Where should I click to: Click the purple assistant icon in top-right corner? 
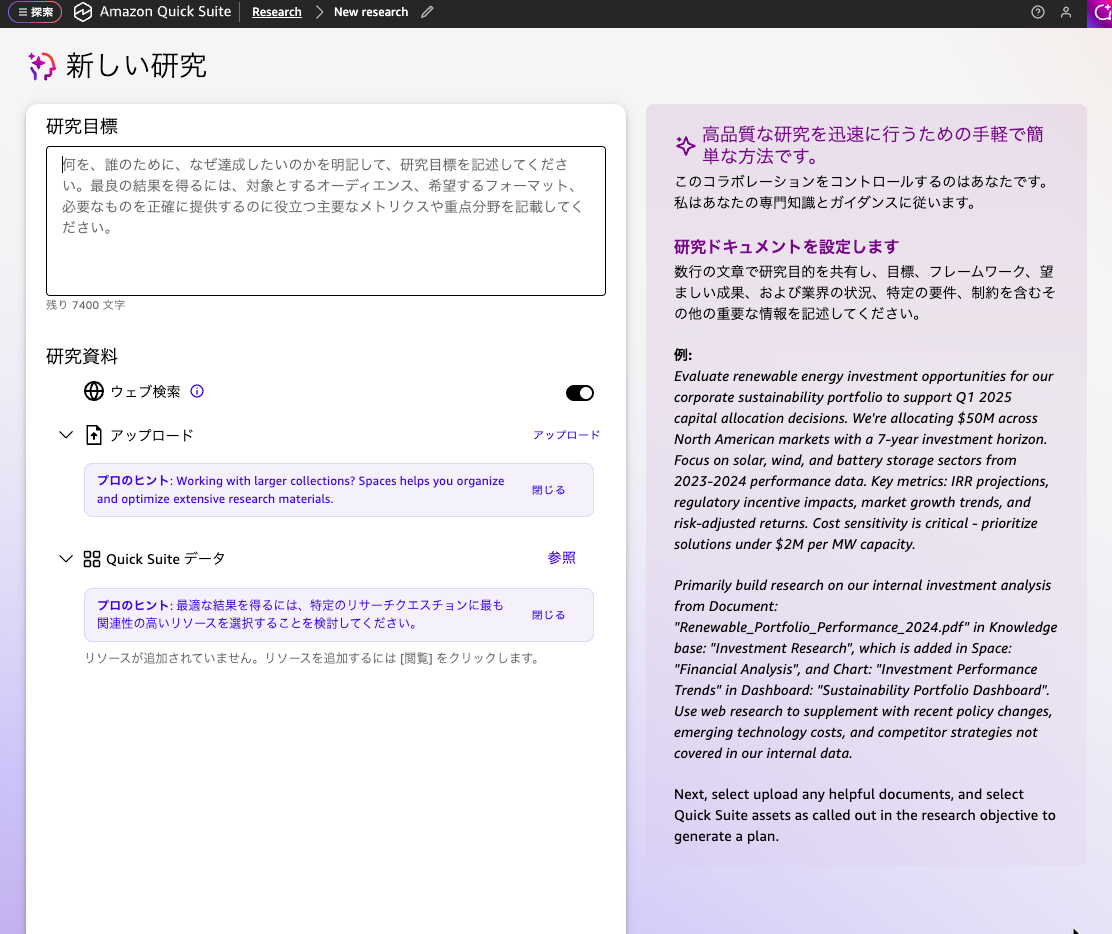click(1099, 12)
